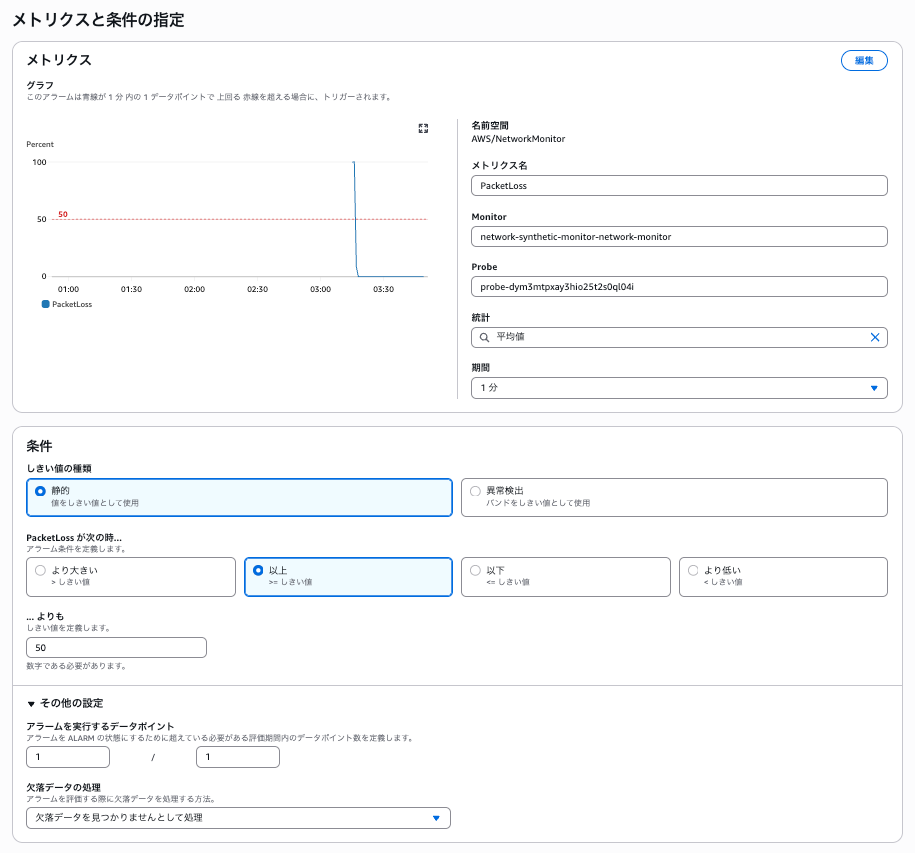
Task: Select the 静的 threshold type
Action: 239,498
